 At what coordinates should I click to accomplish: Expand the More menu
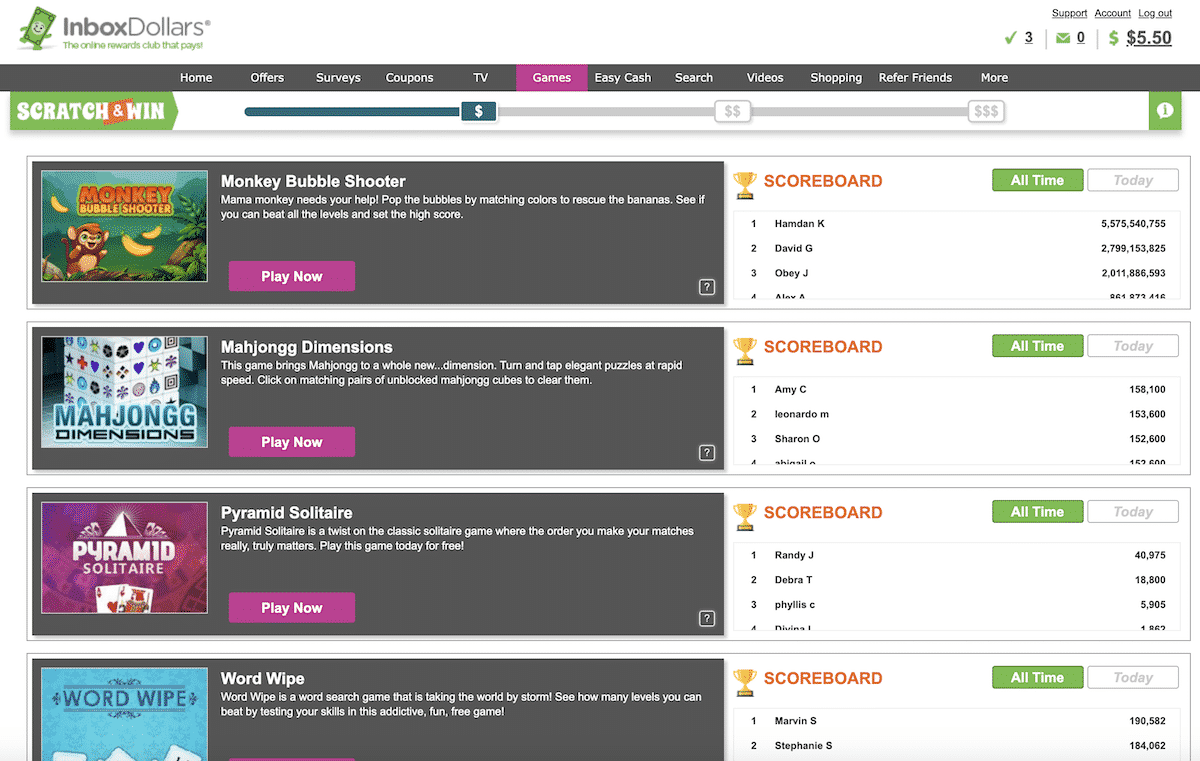click(x=994, y=77)
